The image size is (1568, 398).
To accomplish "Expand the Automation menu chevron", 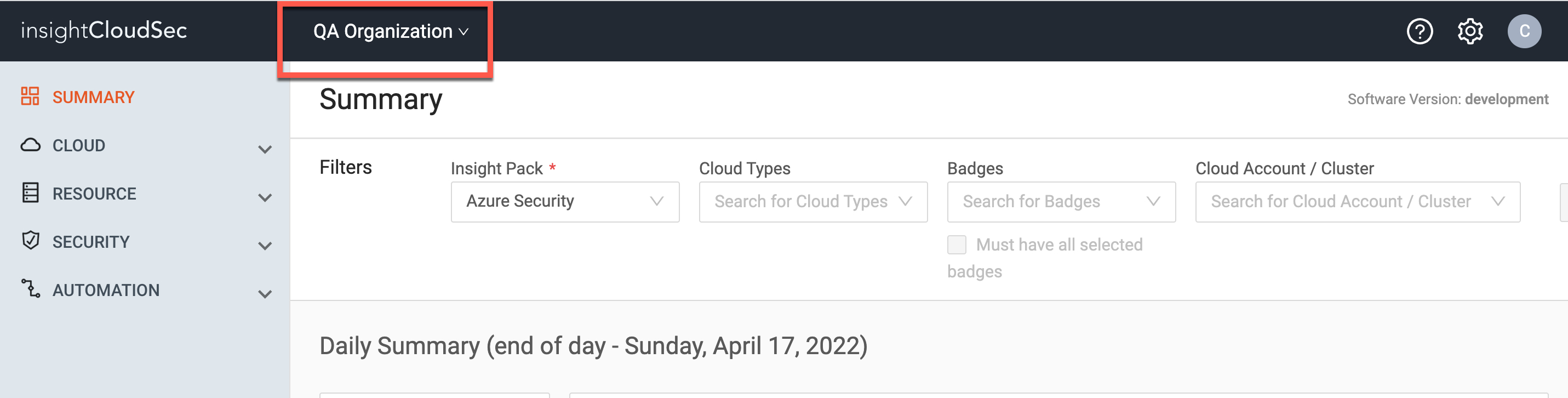I will [x=265, y=294].
